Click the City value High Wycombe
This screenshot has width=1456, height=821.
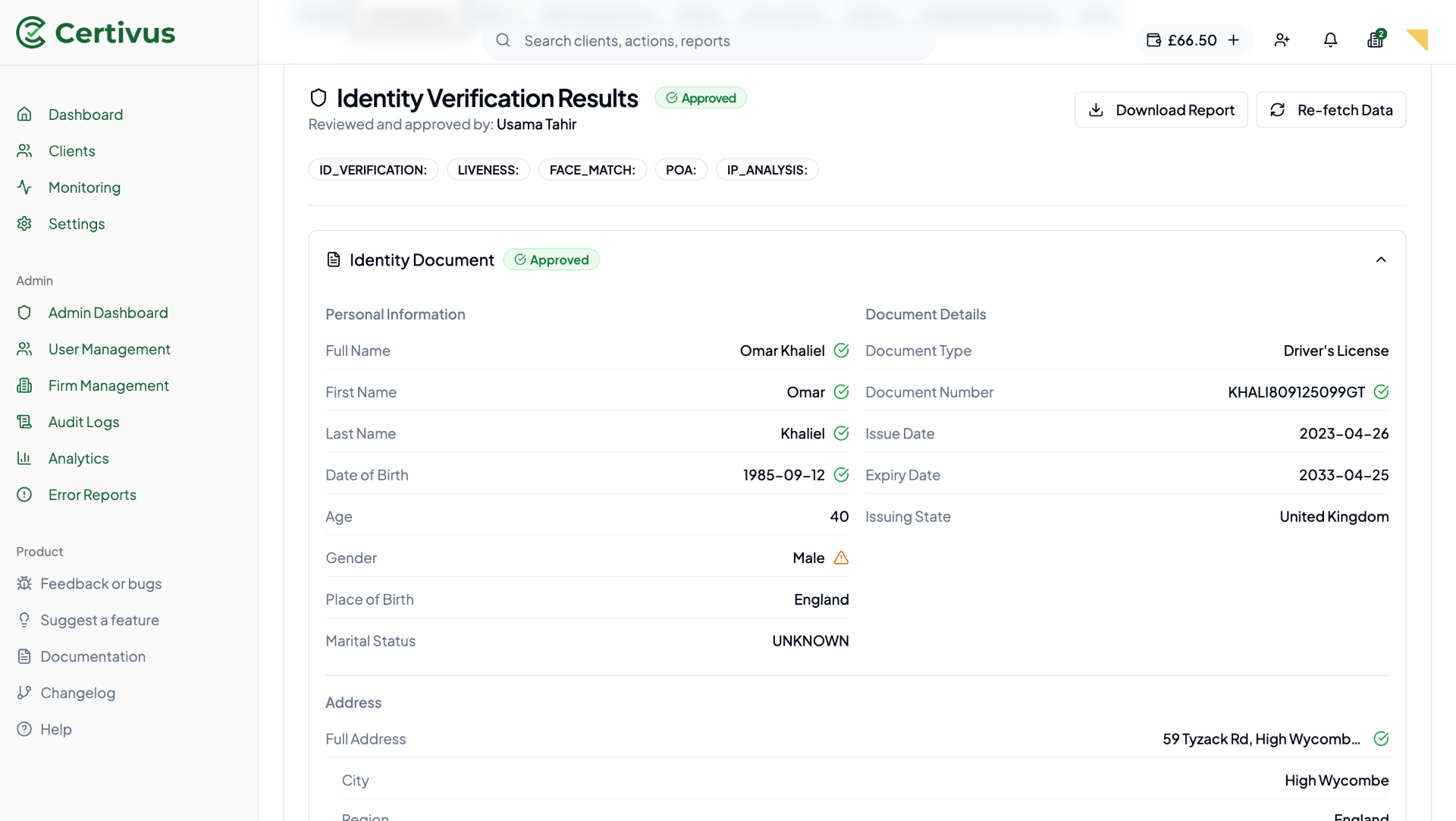(x=1336, y=781)
